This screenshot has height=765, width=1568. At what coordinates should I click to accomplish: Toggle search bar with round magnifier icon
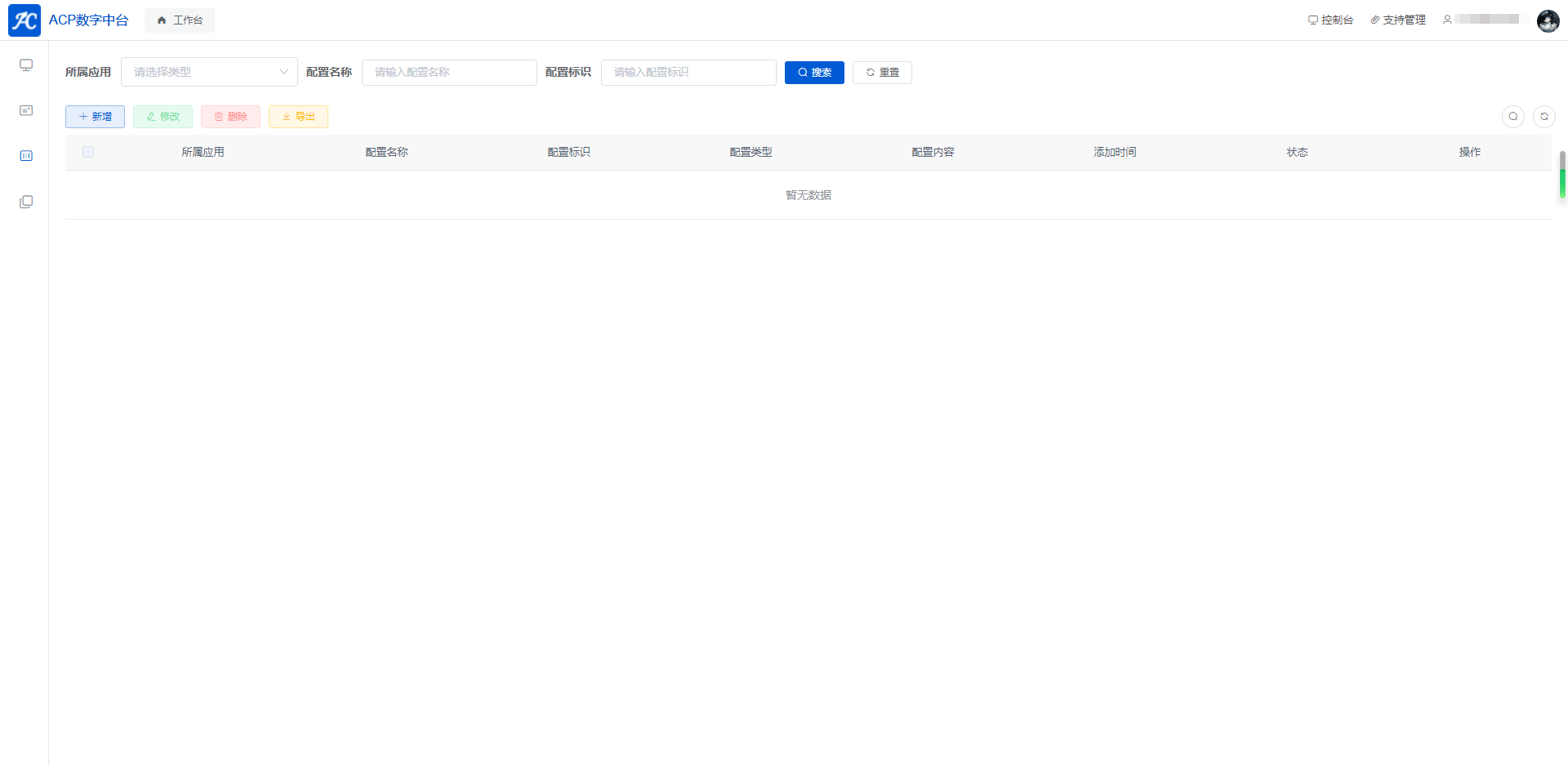[1512, 117]
